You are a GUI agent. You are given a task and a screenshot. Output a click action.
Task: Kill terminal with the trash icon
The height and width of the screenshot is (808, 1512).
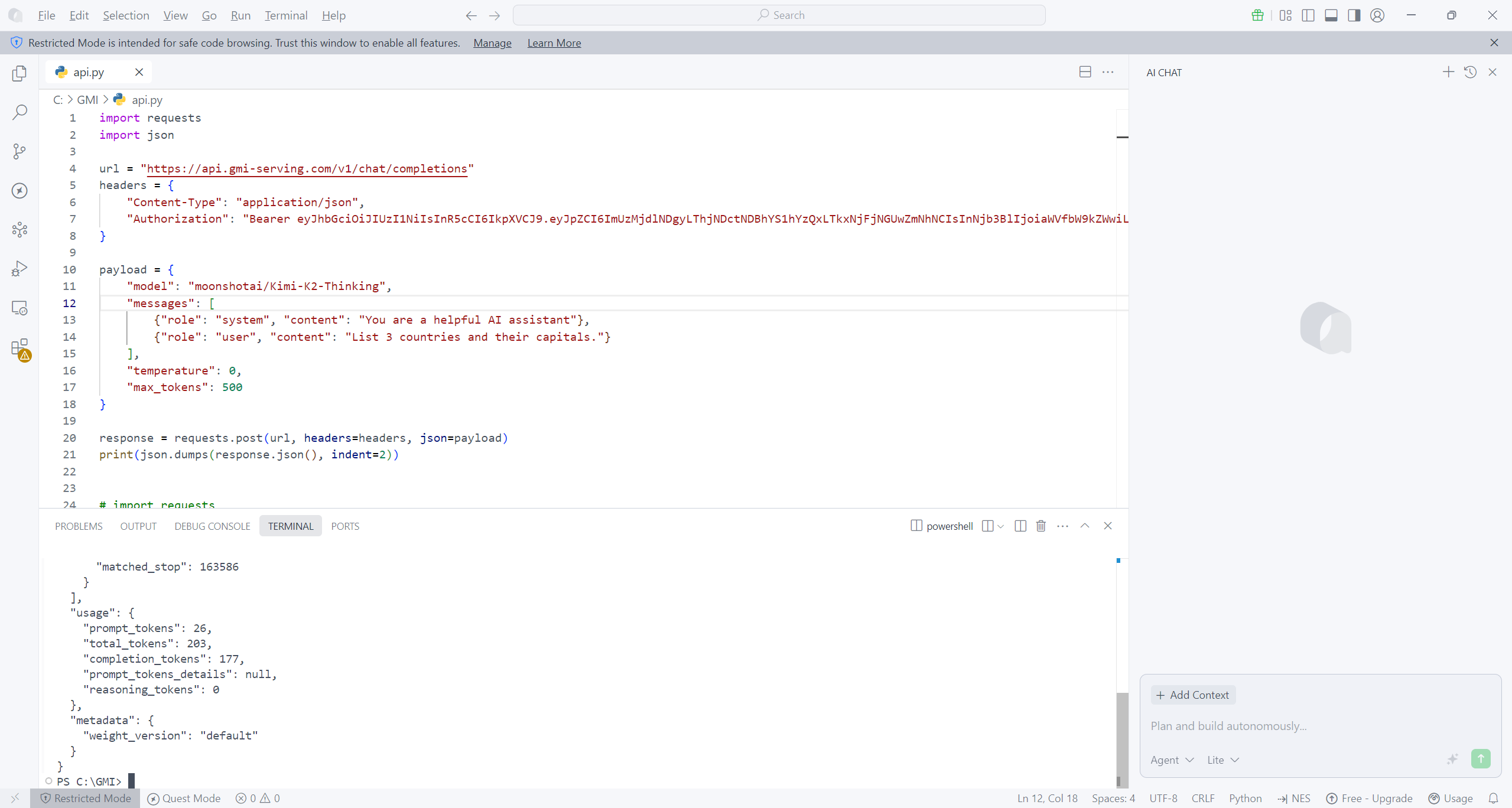coord(1041,526)
